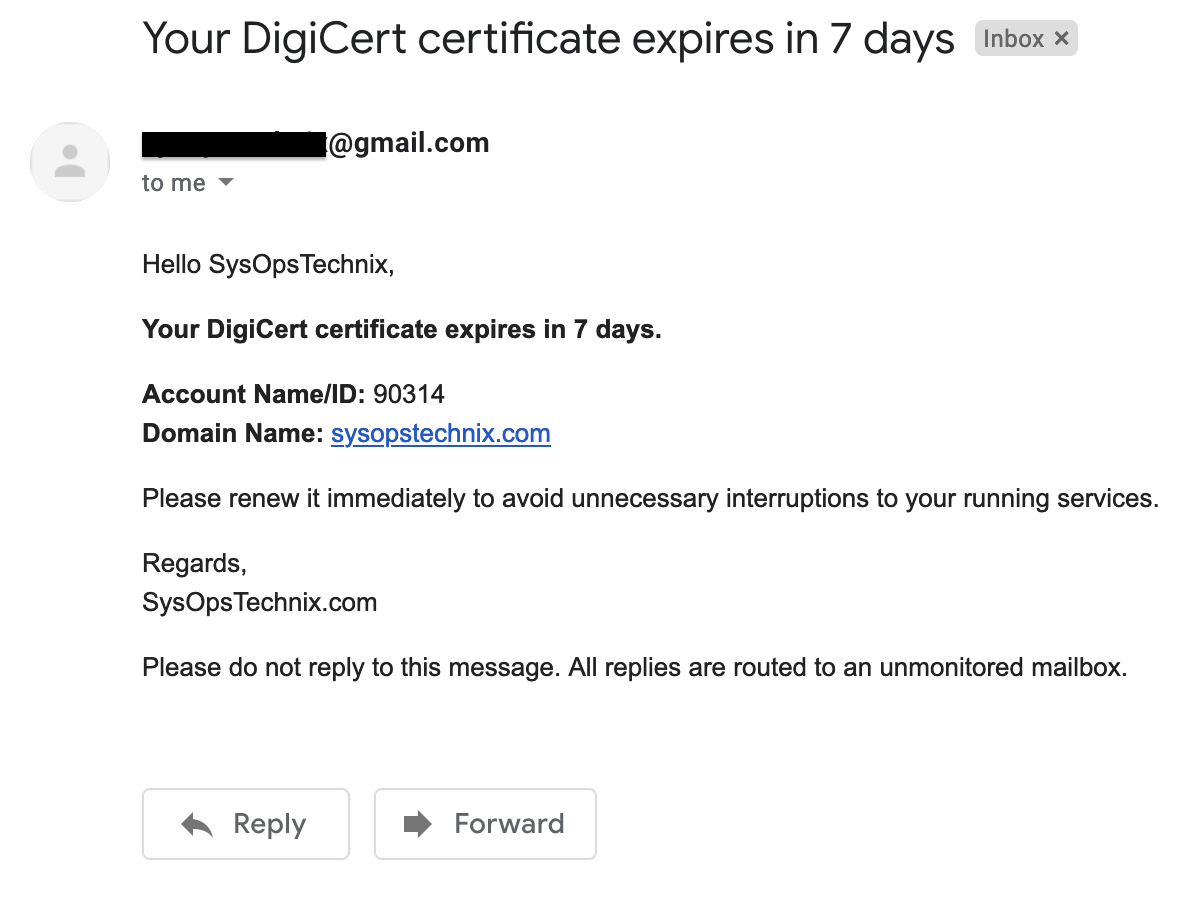Image resolution: width=1202 pixels, height=898 pixels.
Task: Click the account ID number 90314
Action: [x=409, y=394]
